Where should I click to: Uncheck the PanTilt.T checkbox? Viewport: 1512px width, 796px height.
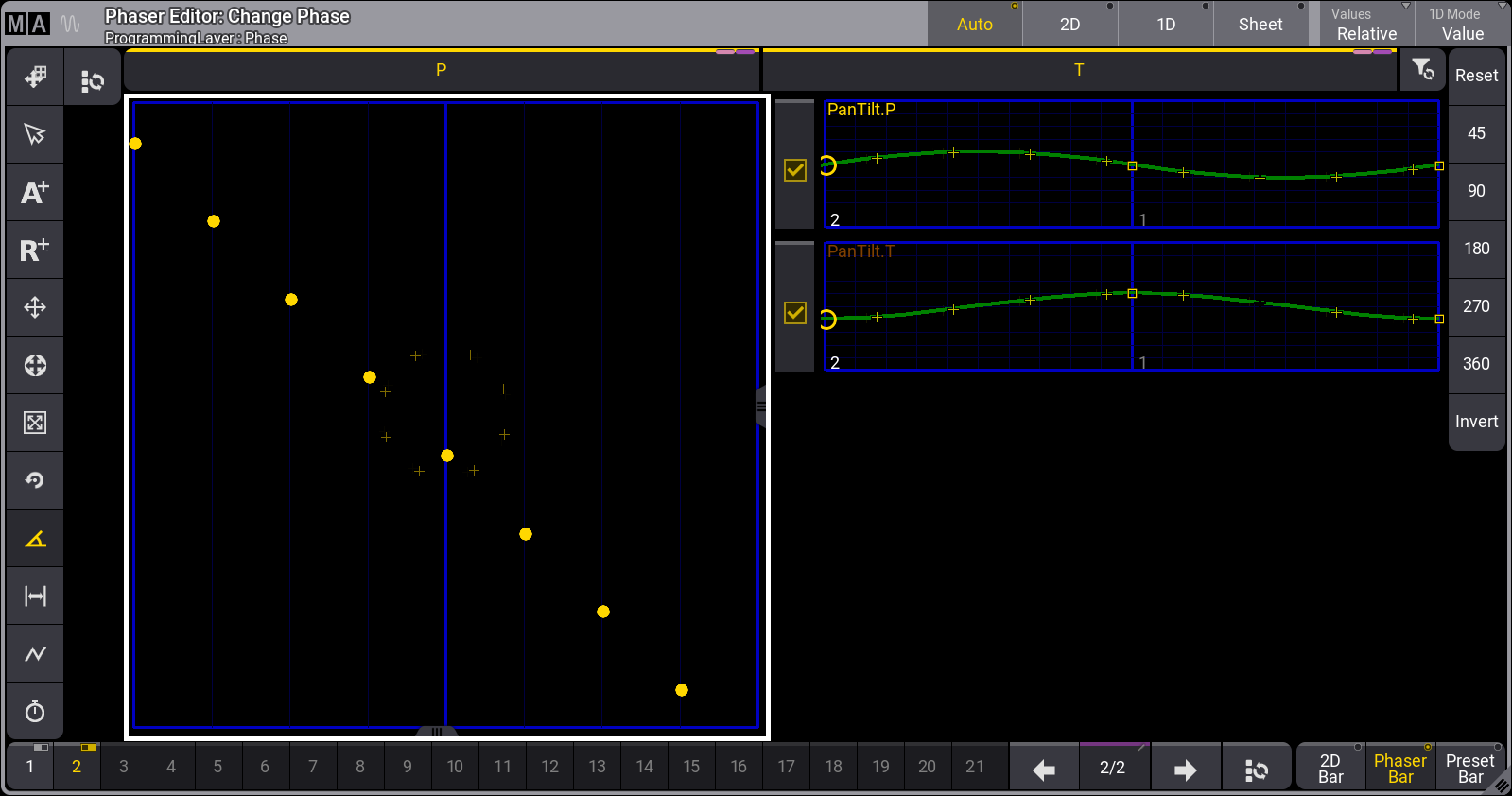[795, 313]
